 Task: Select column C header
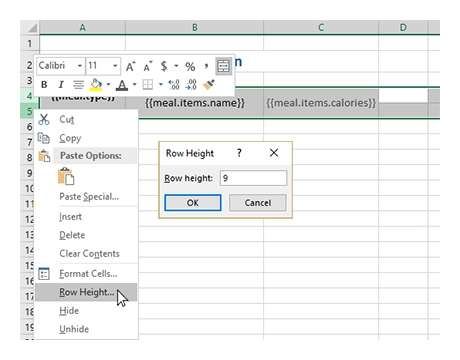point(321,27)
